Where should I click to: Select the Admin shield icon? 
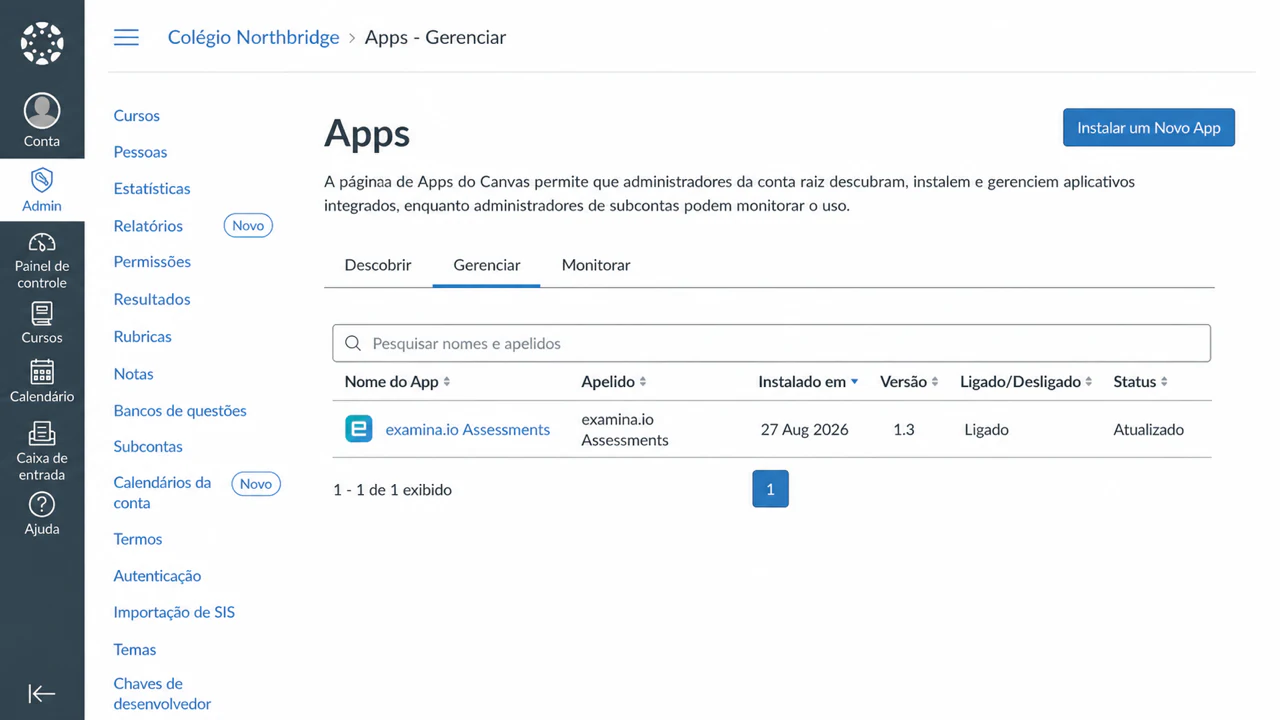(42, 180)
